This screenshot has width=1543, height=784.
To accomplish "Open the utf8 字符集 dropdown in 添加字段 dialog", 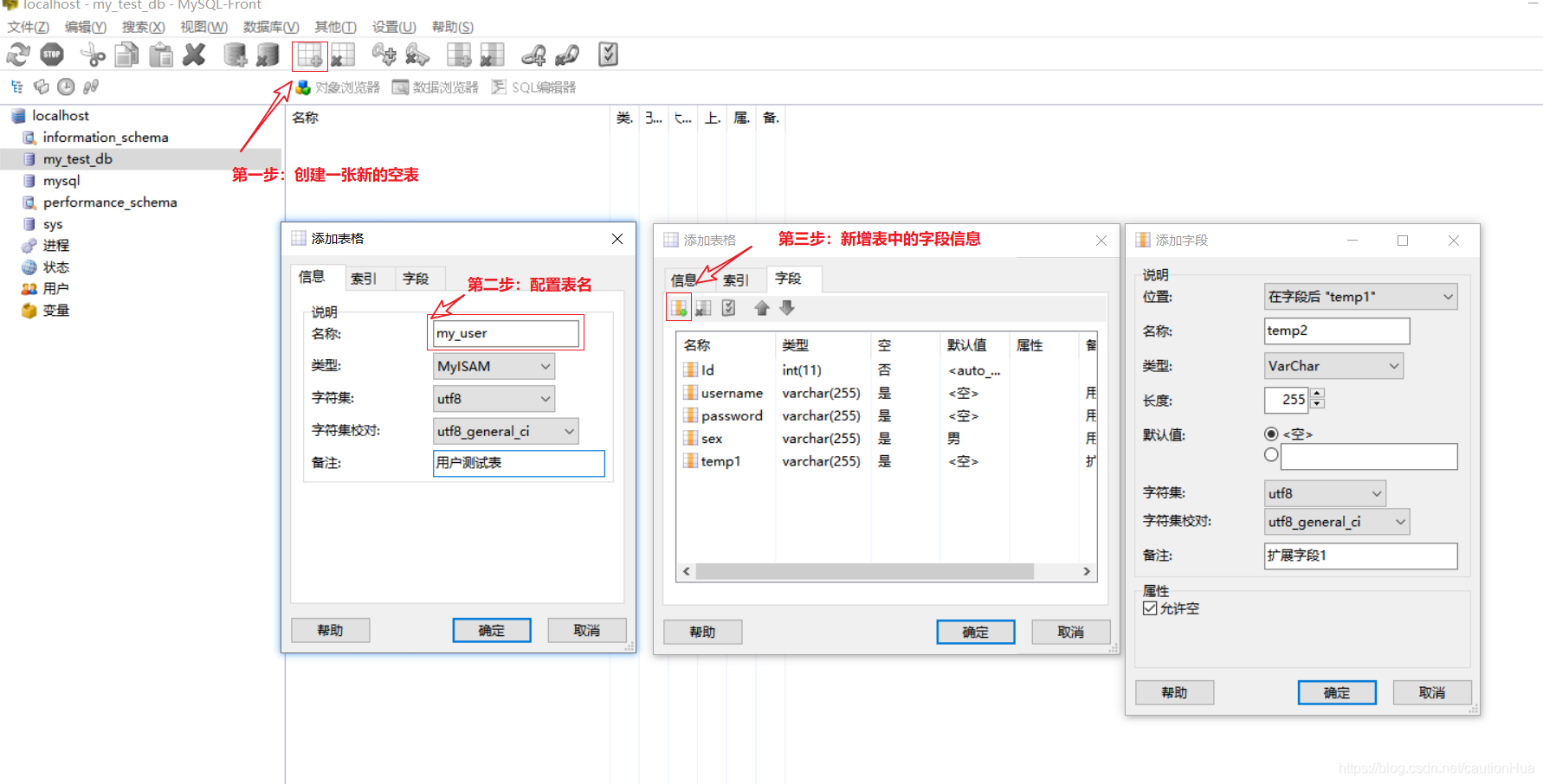I will 1325,493.
